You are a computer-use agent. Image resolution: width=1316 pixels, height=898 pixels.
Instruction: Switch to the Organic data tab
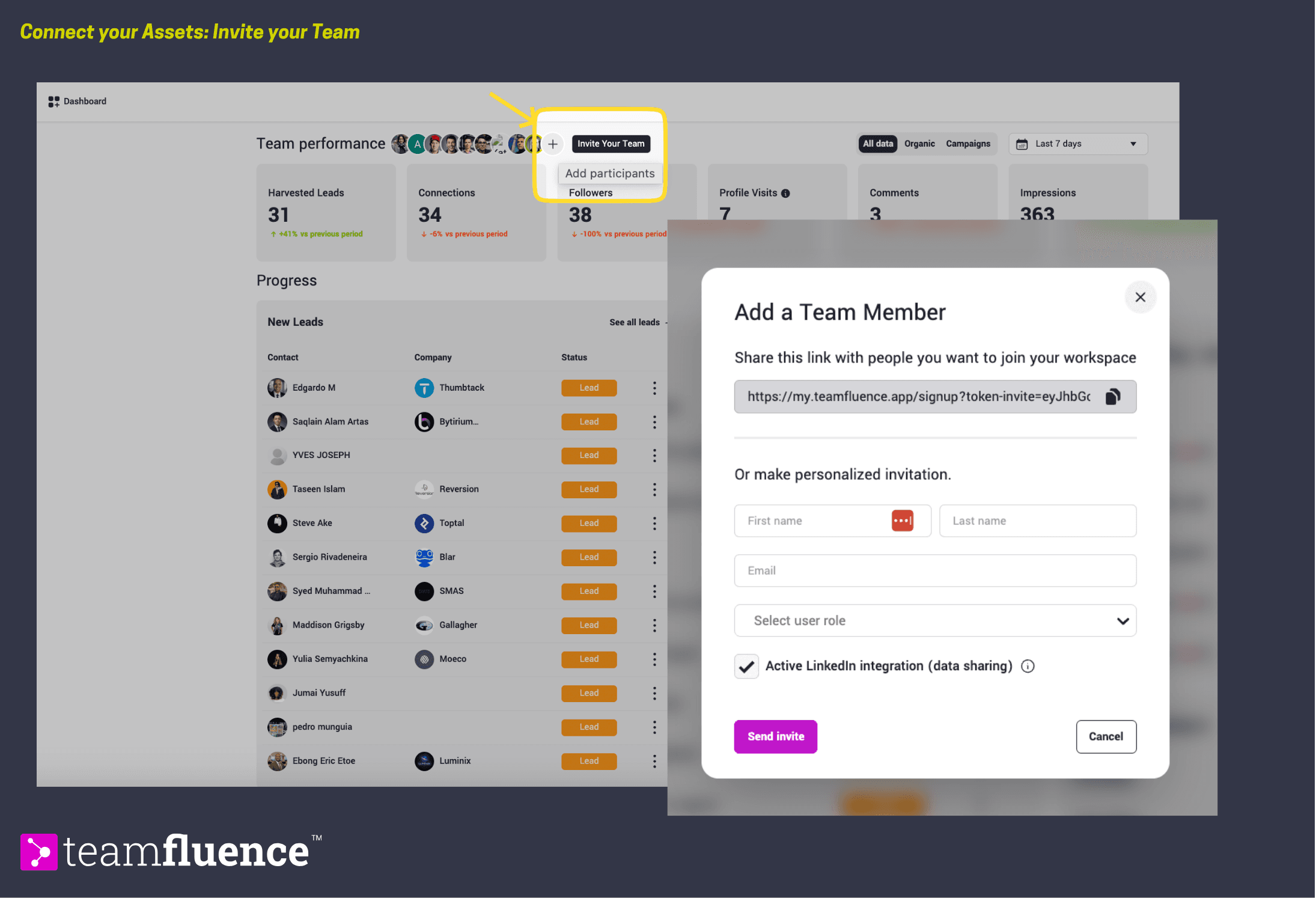[x=919, y=144]
